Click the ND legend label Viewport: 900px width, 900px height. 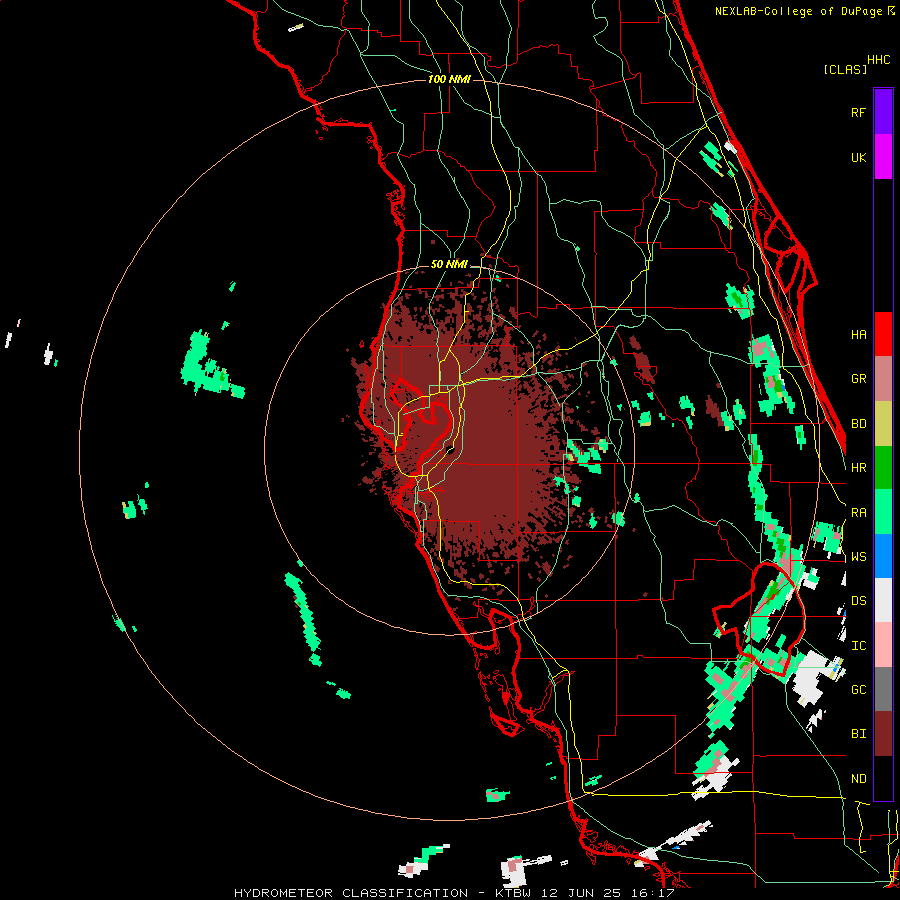(858, 778)
